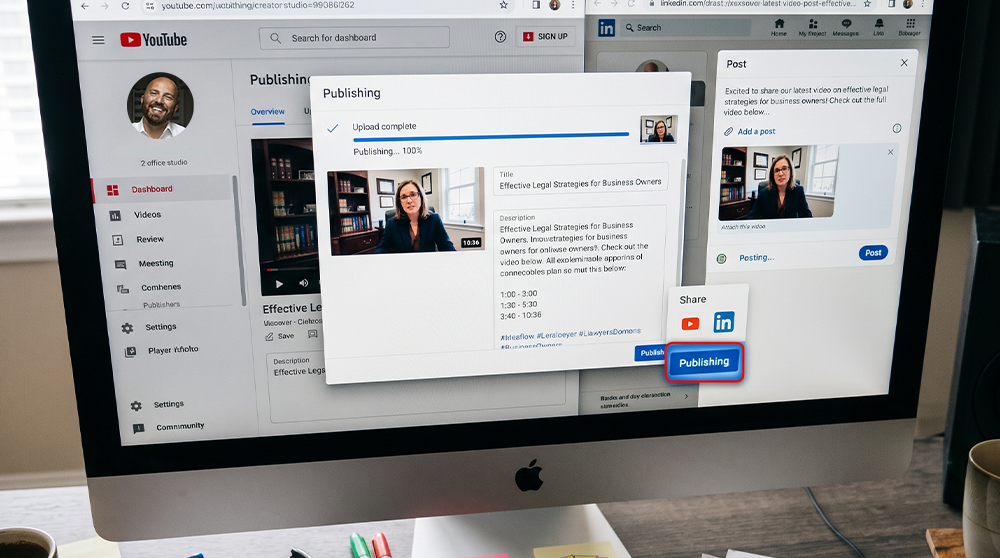Click the blue Post button
1000x558 pixels.
(873, 253)
